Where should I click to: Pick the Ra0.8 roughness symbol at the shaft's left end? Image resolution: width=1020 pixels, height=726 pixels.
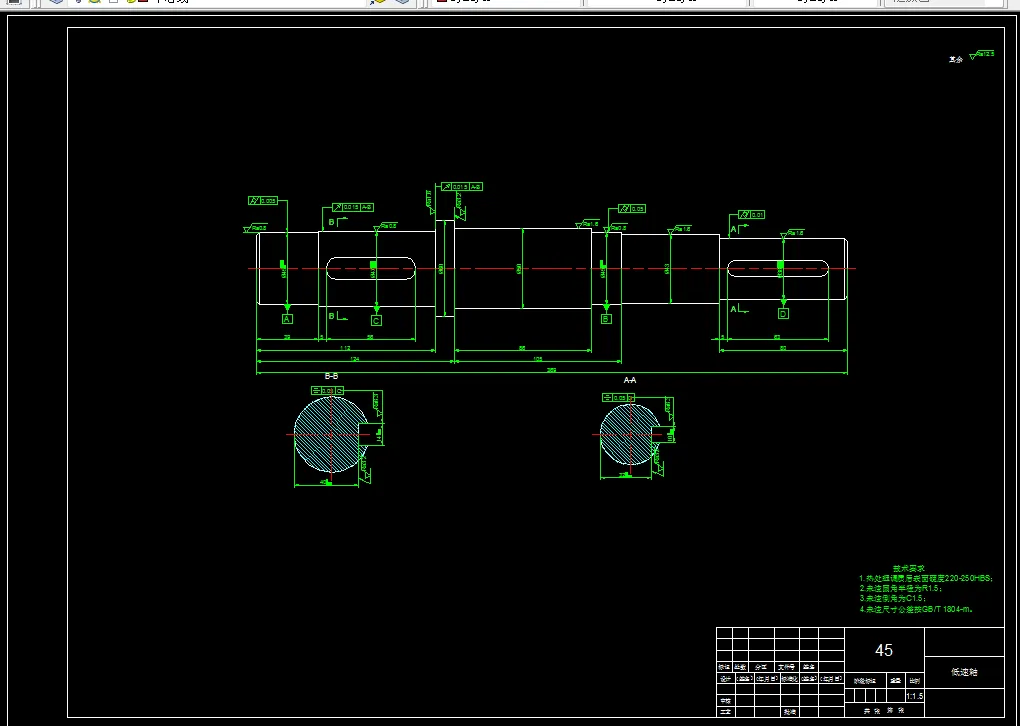pyautogui.click(x=255, y=228)
